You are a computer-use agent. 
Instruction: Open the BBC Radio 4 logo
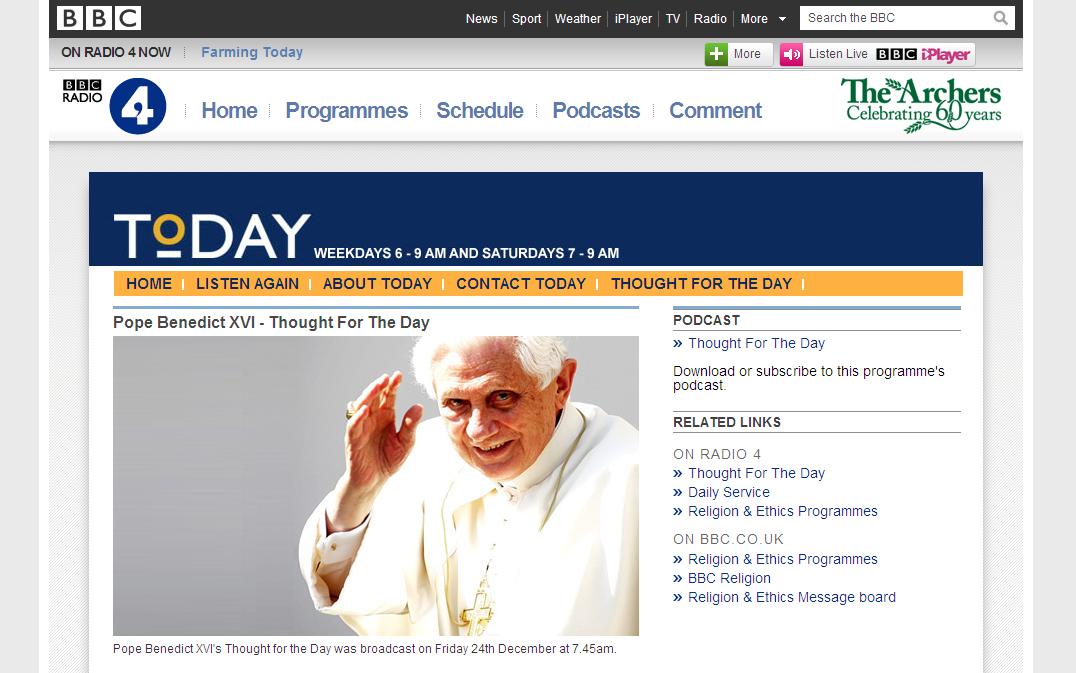115,106
